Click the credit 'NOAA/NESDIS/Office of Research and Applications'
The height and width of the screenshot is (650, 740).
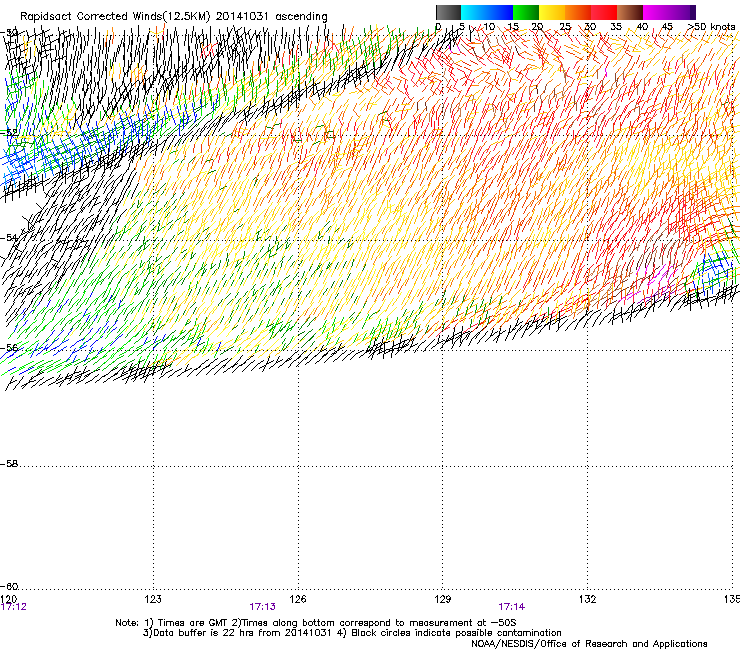tap(589, 644)
